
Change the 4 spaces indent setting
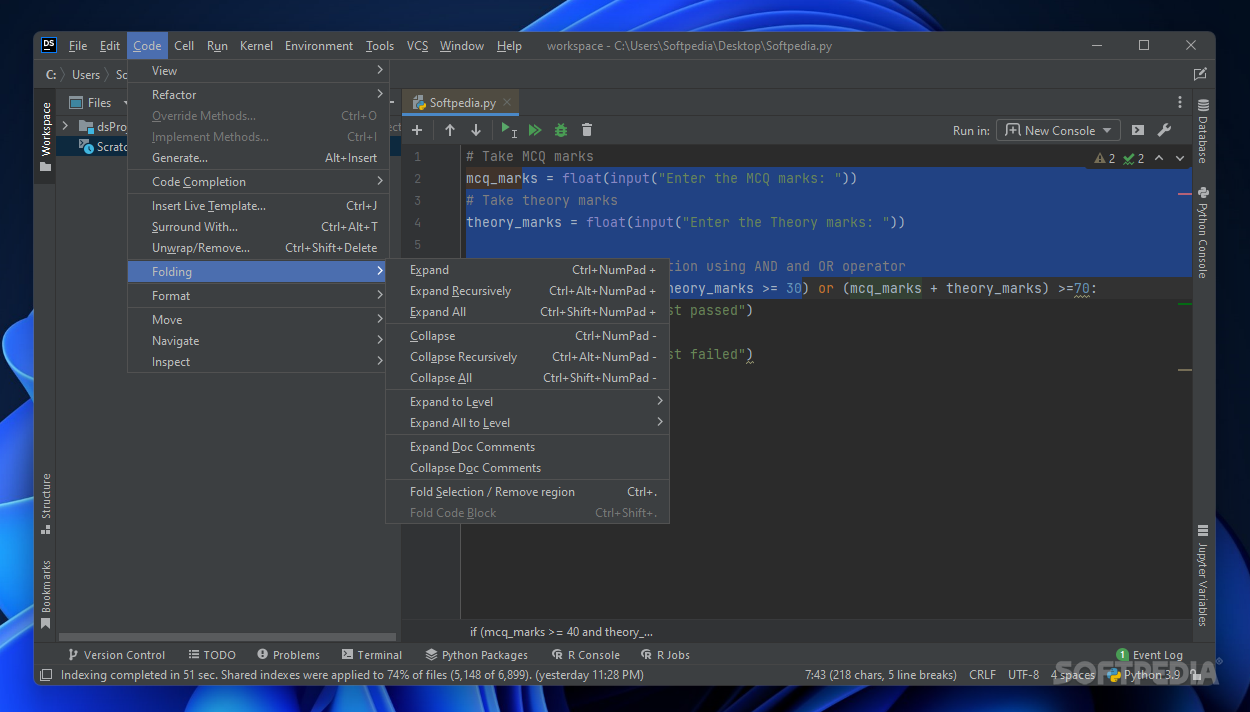click(1072, 675)
